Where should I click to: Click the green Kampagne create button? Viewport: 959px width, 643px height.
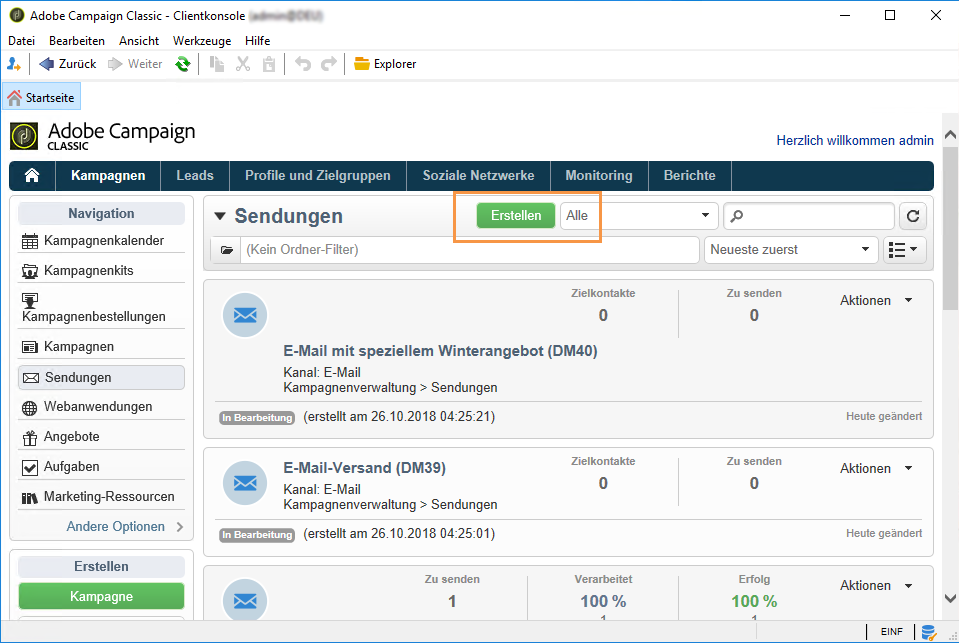click(x=102, y=597)
